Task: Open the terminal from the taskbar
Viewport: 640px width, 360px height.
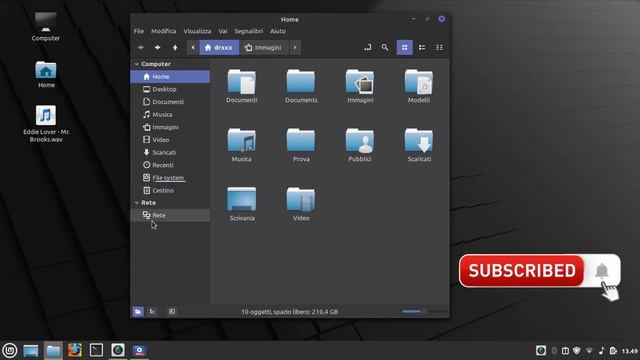Action: point(96,350)
